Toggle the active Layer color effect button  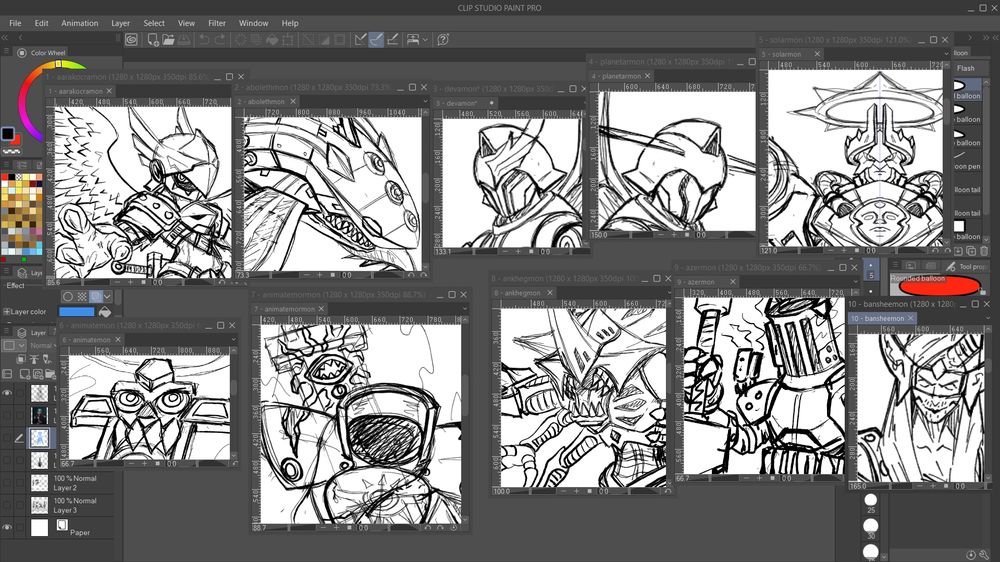click(x=96, y=296)
